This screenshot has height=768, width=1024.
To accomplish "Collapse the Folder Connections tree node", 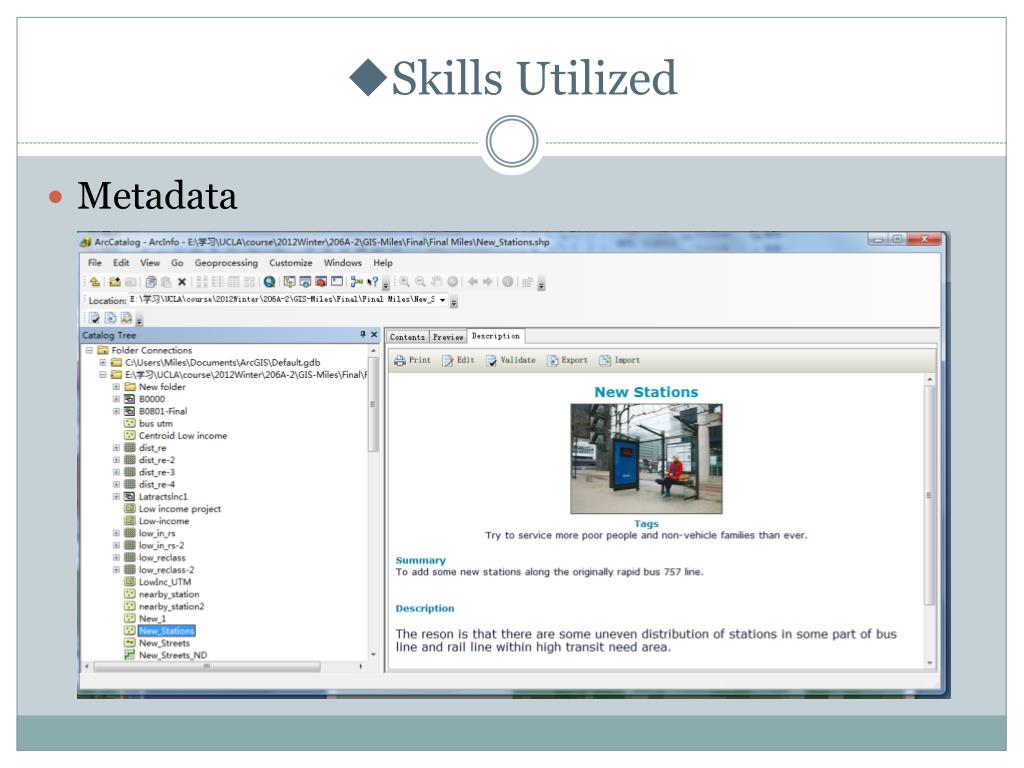I will click(89, 350).
